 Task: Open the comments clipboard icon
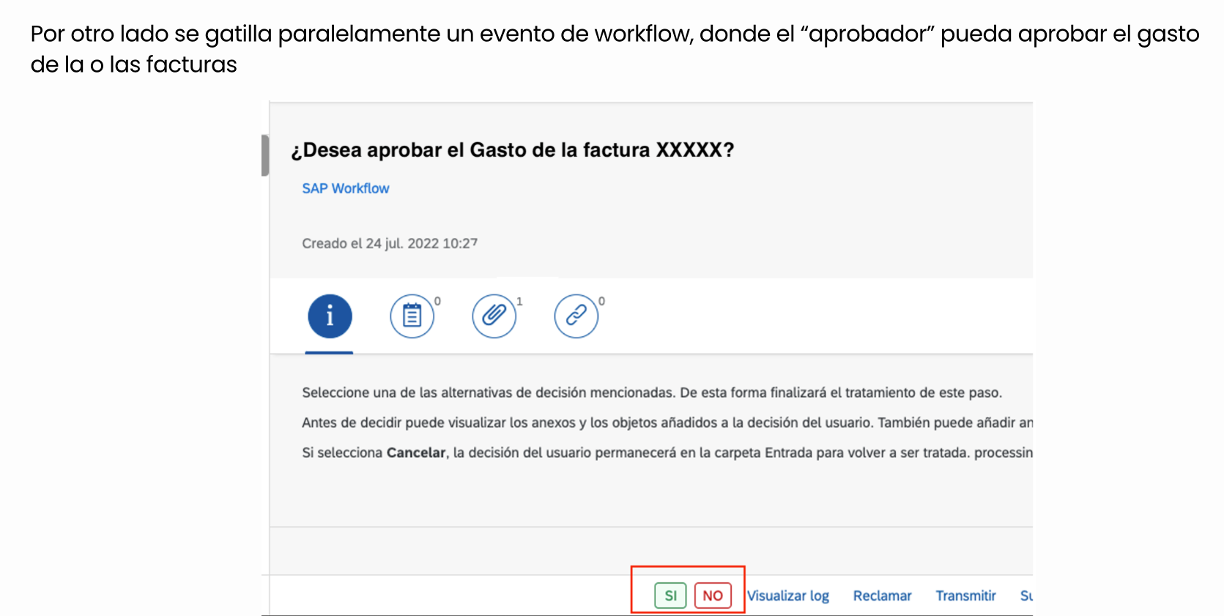tap(412, 315)
